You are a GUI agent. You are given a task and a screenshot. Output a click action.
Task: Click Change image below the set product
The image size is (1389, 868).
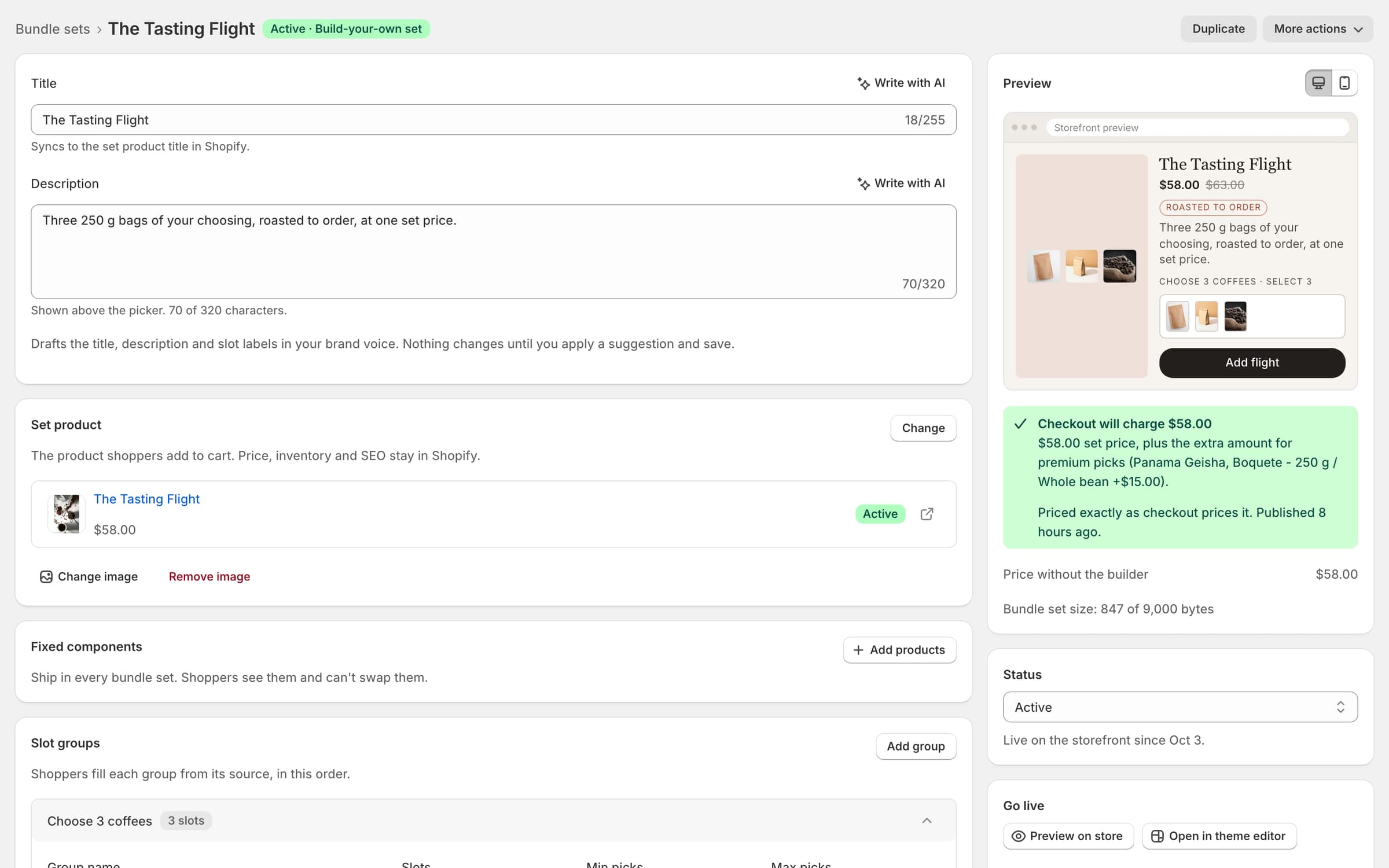(89, 576)
